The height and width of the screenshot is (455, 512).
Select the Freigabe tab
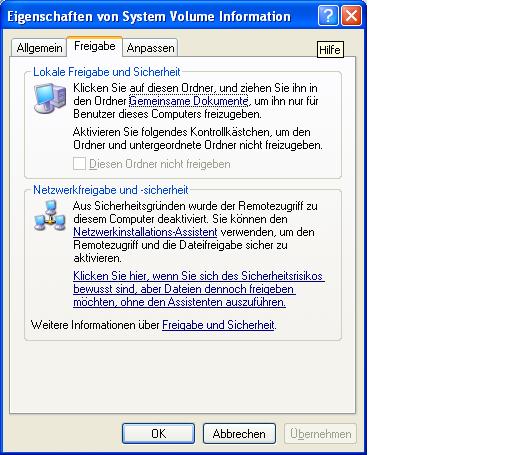(x=95, y=46)
